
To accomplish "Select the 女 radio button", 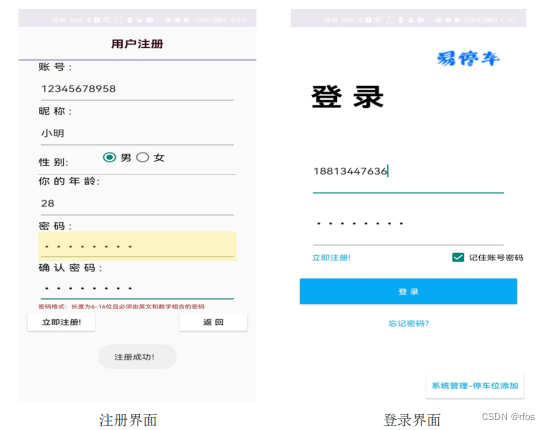I will pyautogui.click(x=142, y=157).
